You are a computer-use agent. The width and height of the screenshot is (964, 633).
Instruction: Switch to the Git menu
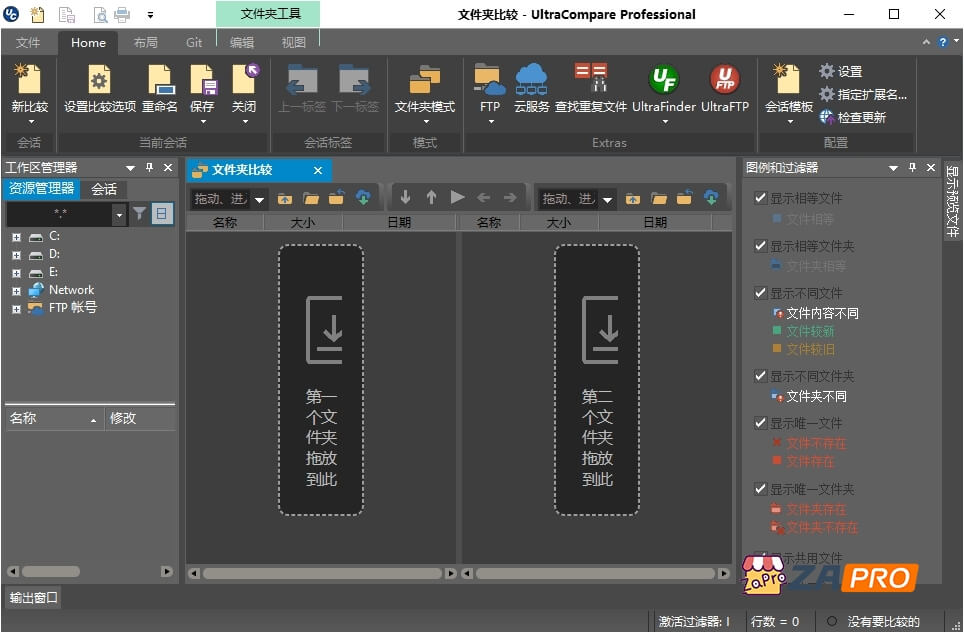point(194,42)
